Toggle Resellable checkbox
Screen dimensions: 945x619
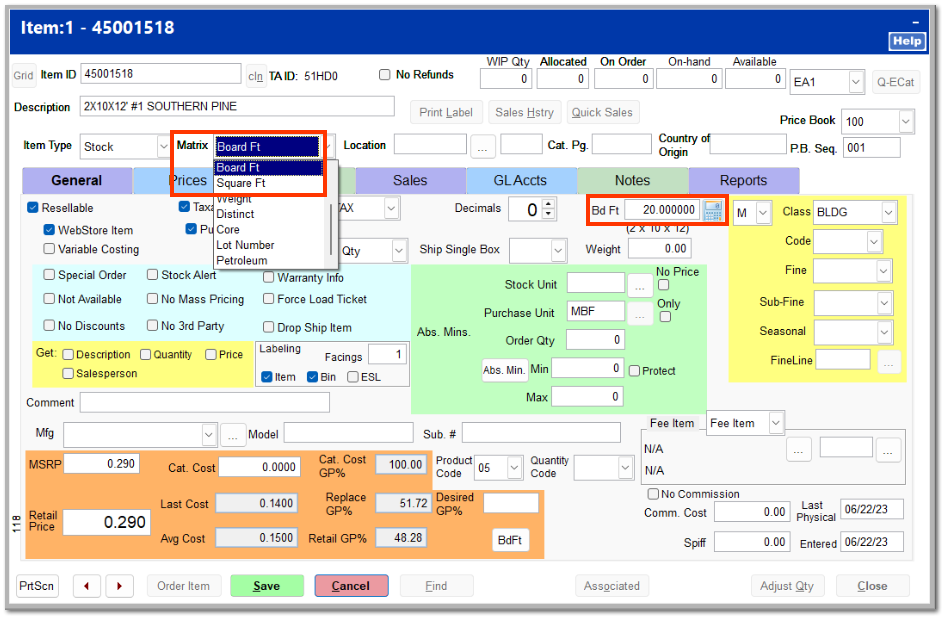33,208
